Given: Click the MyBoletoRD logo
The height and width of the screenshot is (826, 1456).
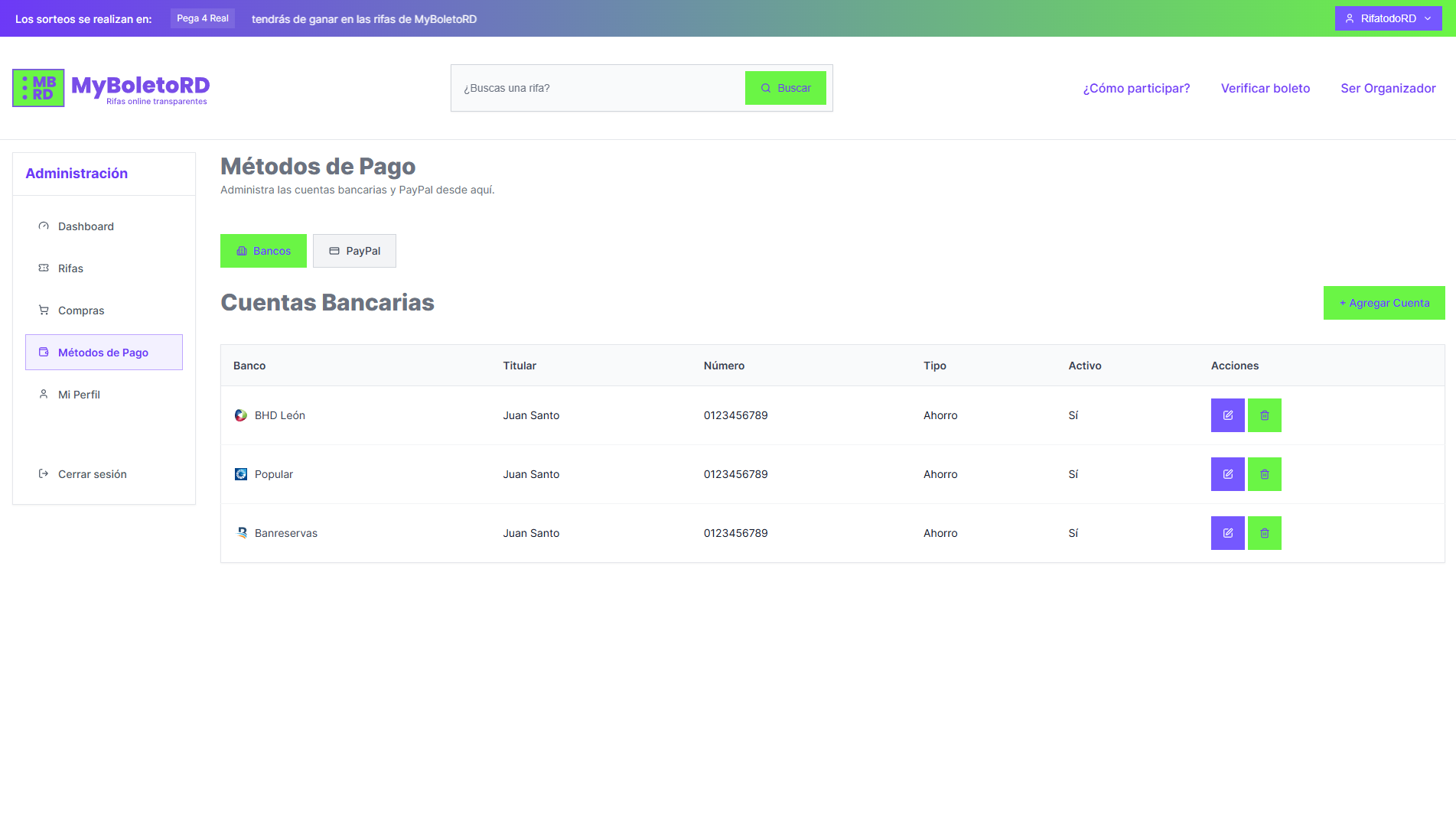Looking at the screenshot, I should [x=112, y=89].
